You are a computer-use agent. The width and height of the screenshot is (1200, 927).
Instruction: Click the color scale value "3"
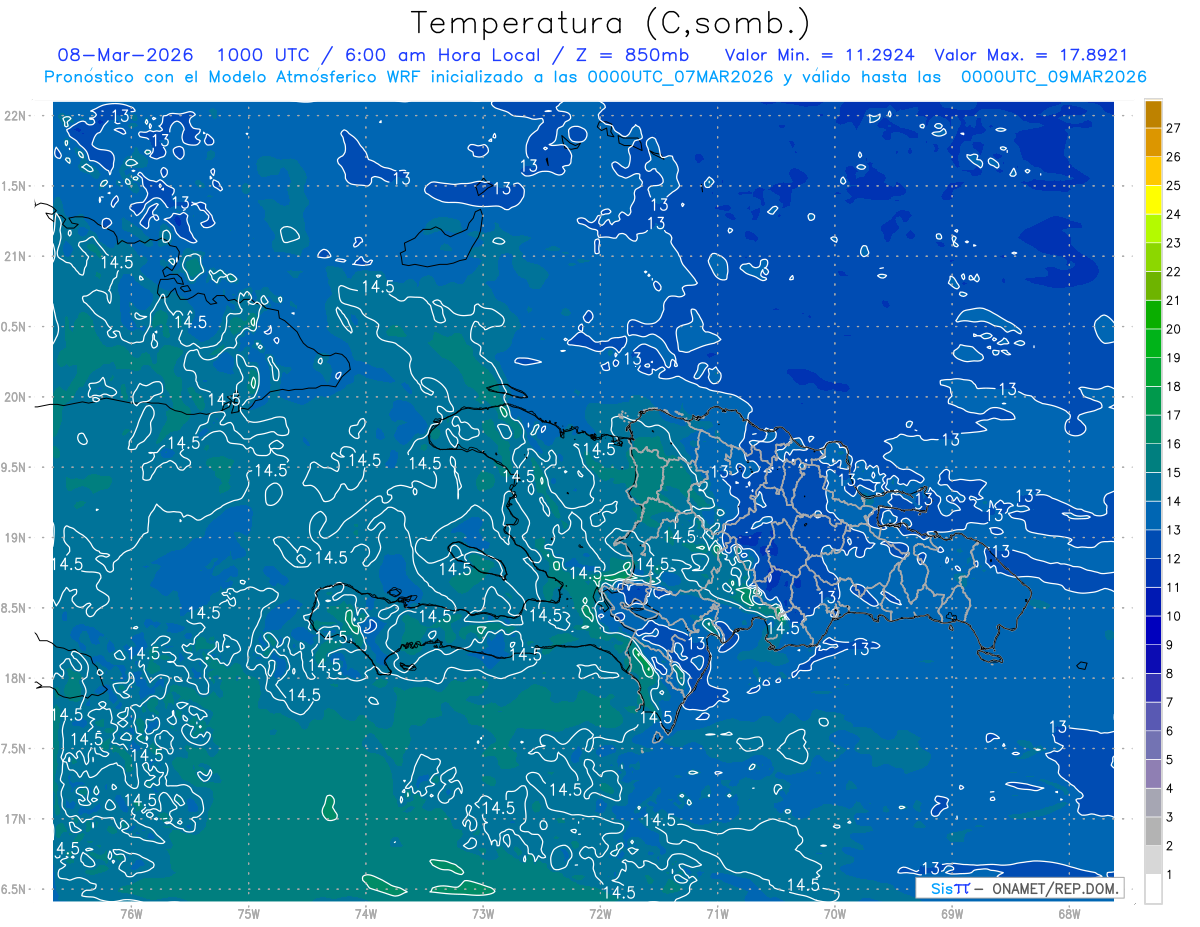(x=1170, y=817)
